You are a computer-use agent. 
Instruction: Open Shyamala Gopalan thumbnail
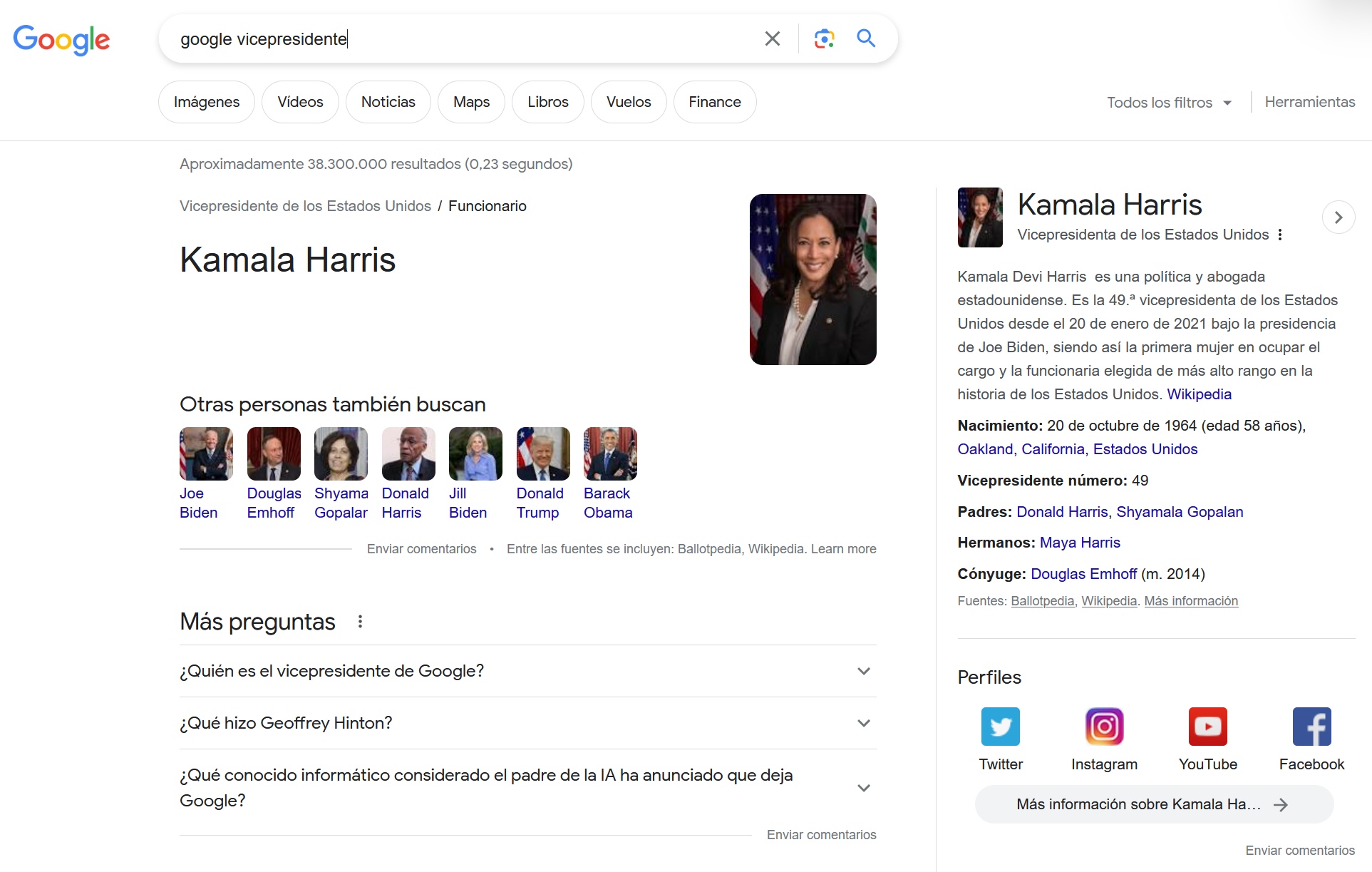point(341,453)
